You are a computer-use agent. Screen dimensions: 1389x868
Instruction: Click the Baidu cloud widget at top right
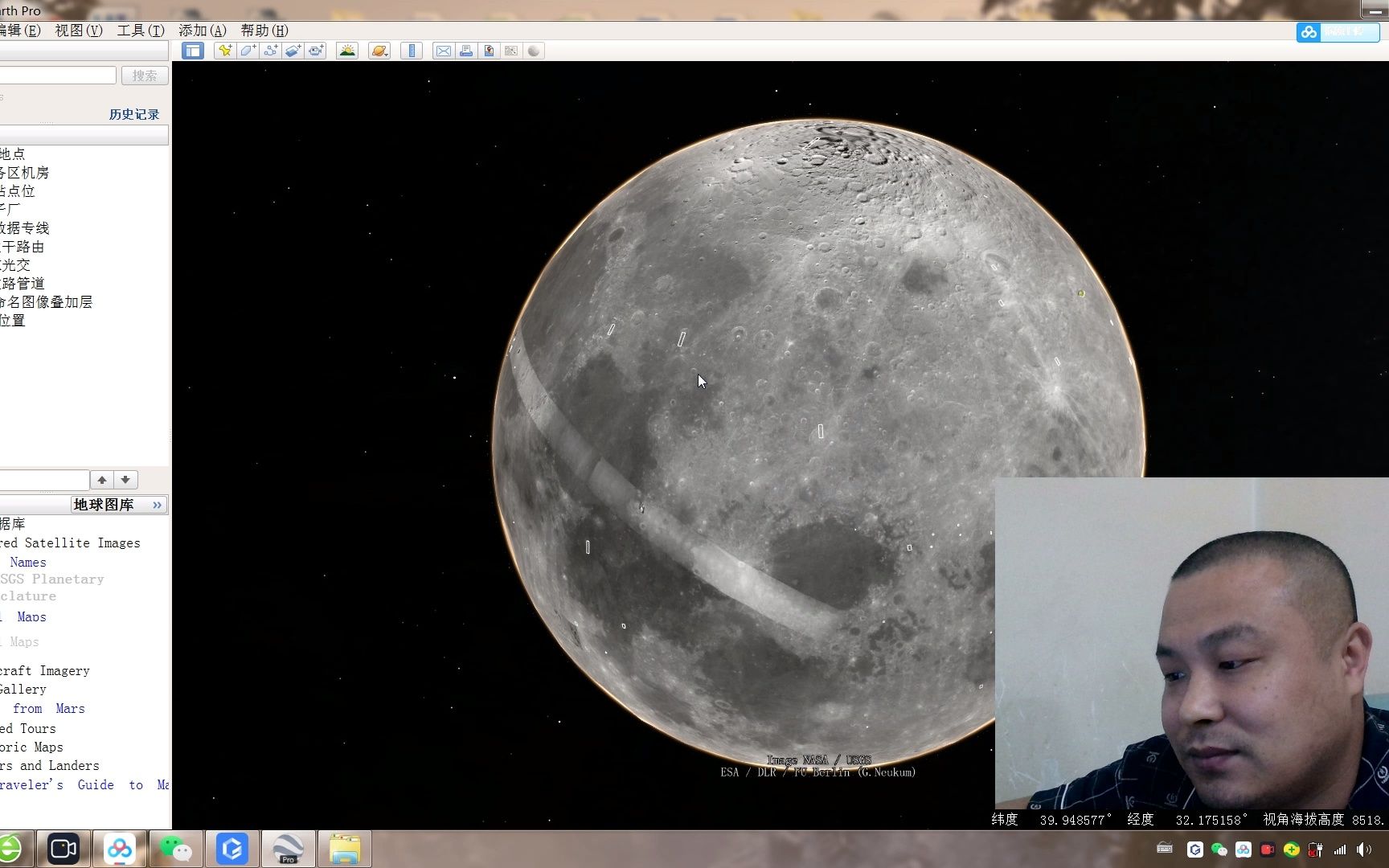(x=1338, y=32)
